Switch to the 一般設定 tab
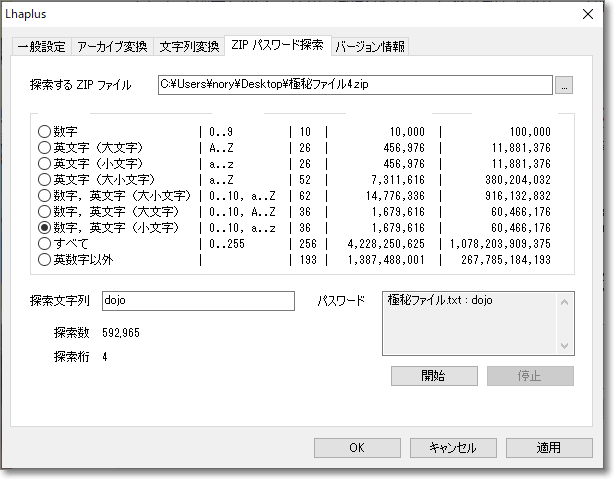The width and height of the screenshot is (614, 479). 40,47
